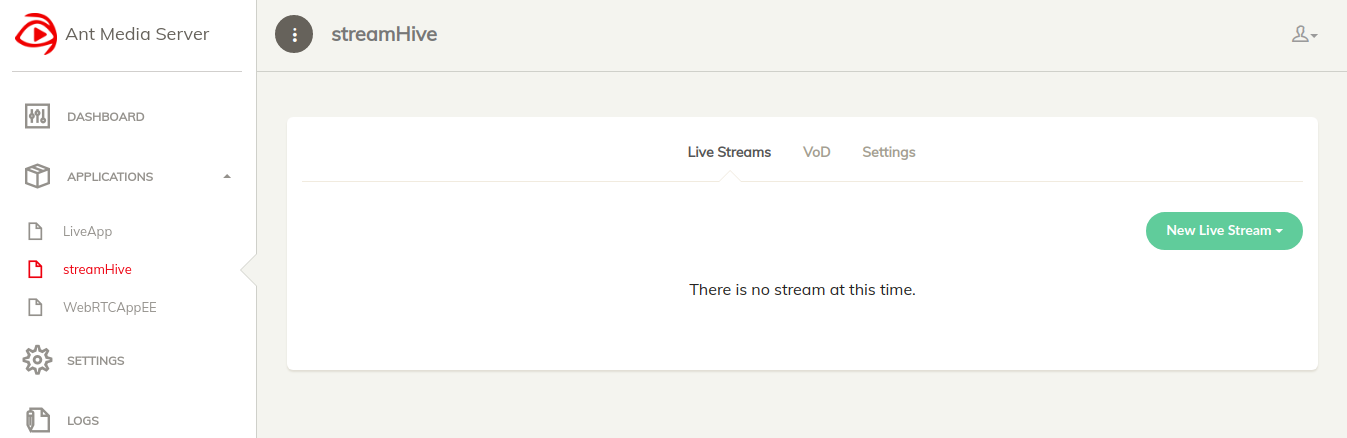Go to the Dashboard page
Screen dimensions: 1347x438
(x=106, y=117)
